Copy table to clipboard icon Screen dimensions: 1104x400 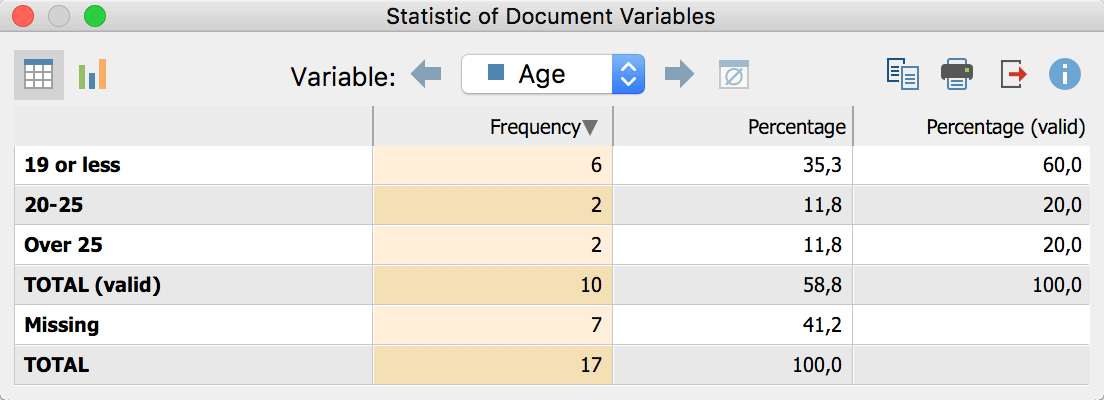tap(902, 75)
